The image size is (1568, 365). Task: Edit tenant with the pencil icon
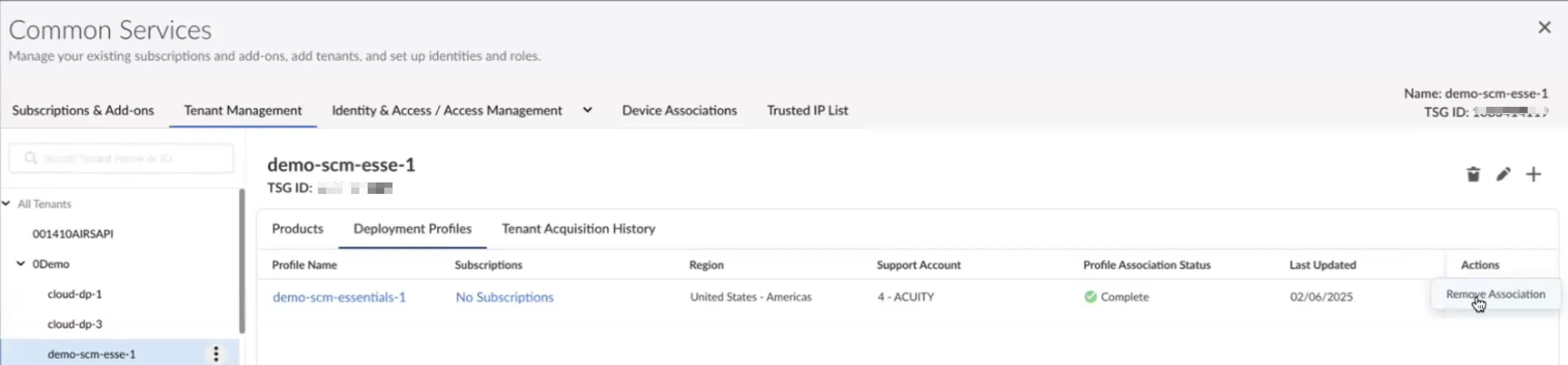[1503, 175]
